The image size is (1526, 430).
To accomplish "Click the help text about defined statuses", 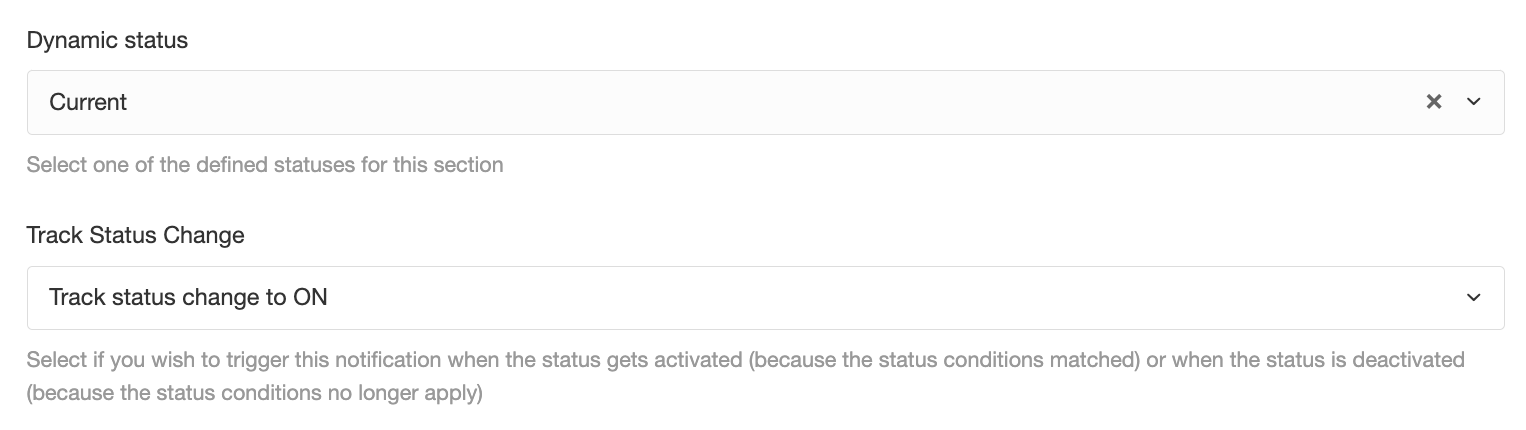I will pos(265,165).
